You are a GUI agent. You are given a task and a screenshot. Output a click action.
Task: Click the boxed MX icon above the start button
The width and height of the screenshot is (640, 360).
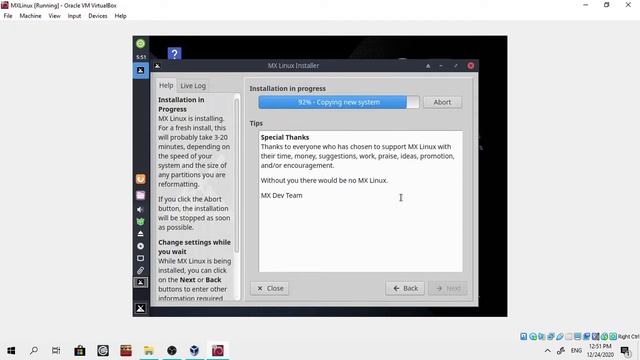[x=140, y=282]
